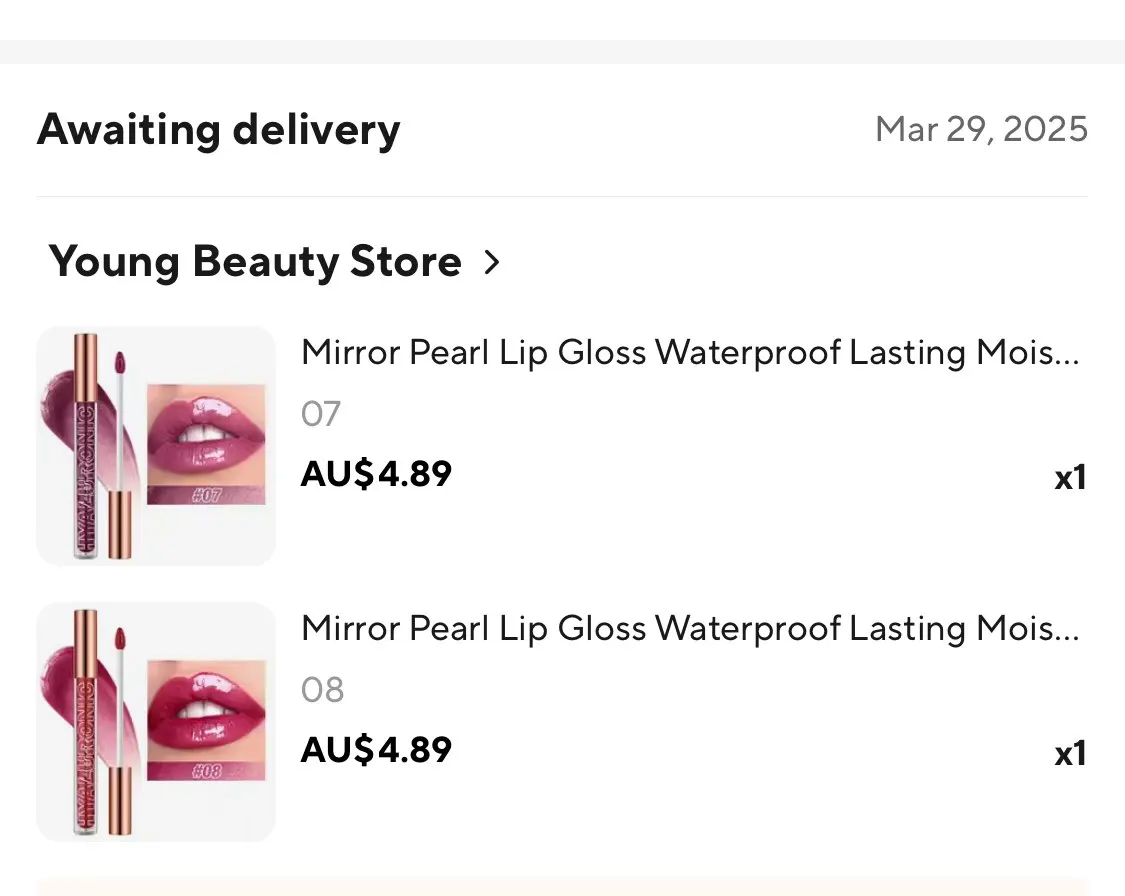This screenshot has height=896, width=1125.
Task: Open the shade 07 lip gloss thumbnail
Action: click(x=156, y=446)
